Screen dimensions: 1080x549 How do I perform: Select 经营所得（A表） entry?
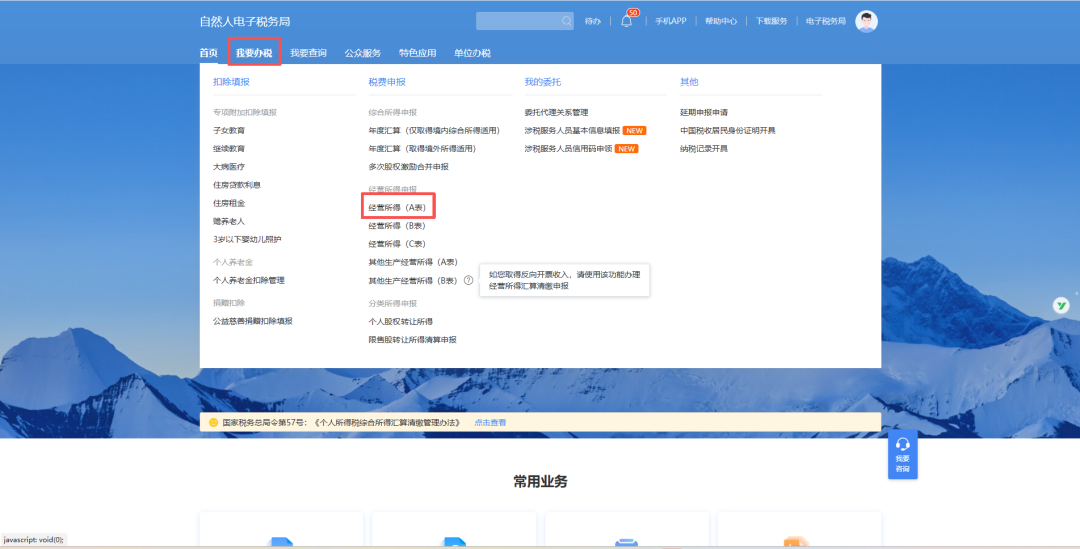point(397,208)
